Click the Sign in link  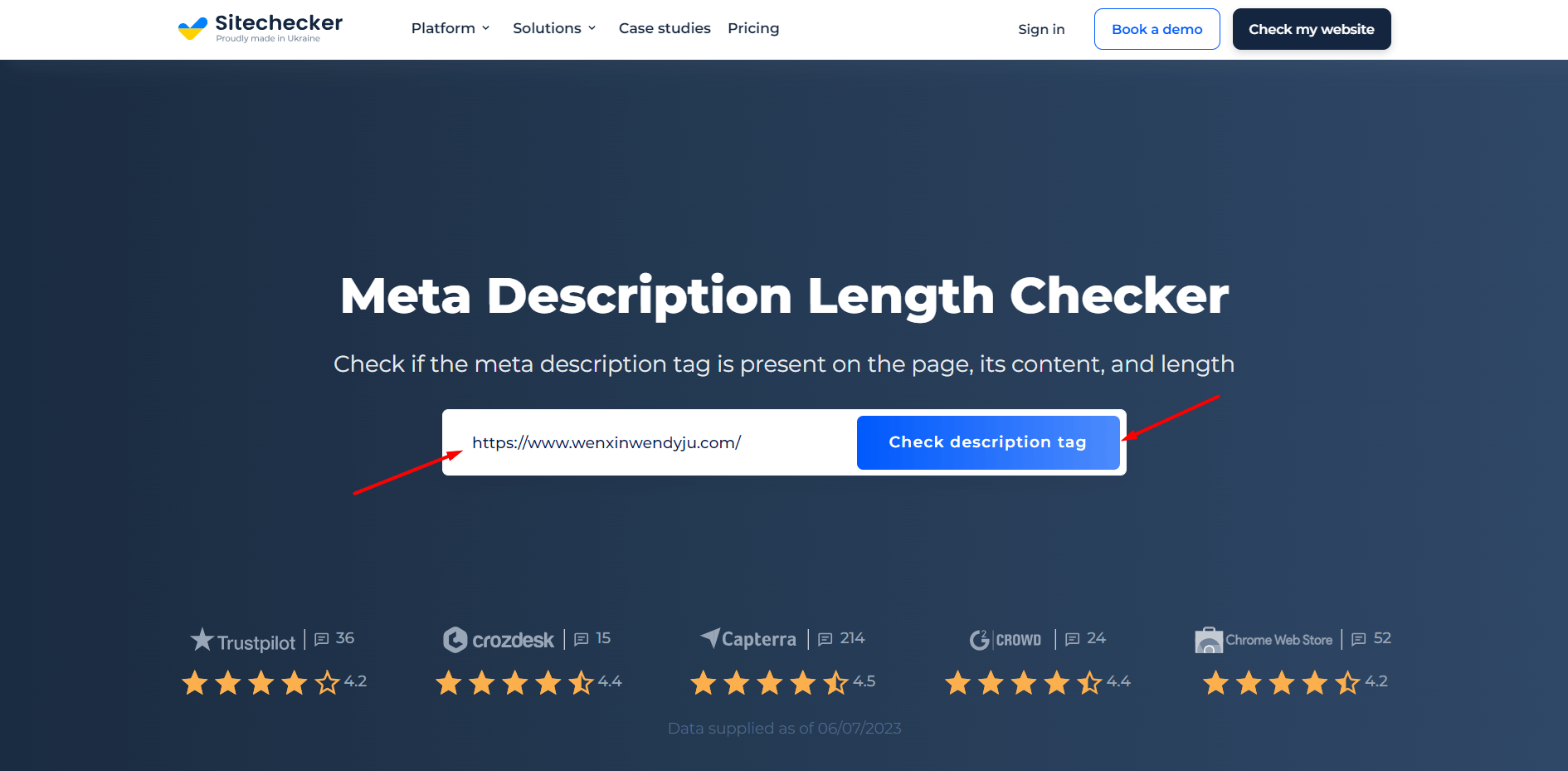(x=1041, y=29)
